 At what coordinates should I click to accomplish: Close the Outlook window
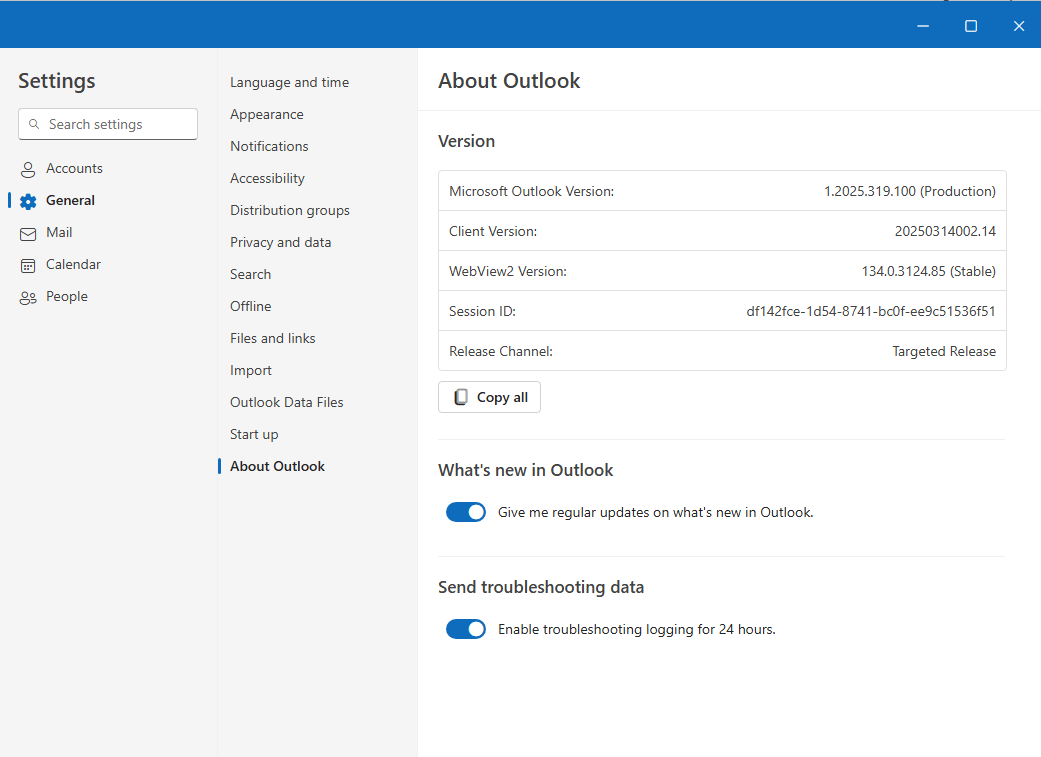tap(1018, 26)
